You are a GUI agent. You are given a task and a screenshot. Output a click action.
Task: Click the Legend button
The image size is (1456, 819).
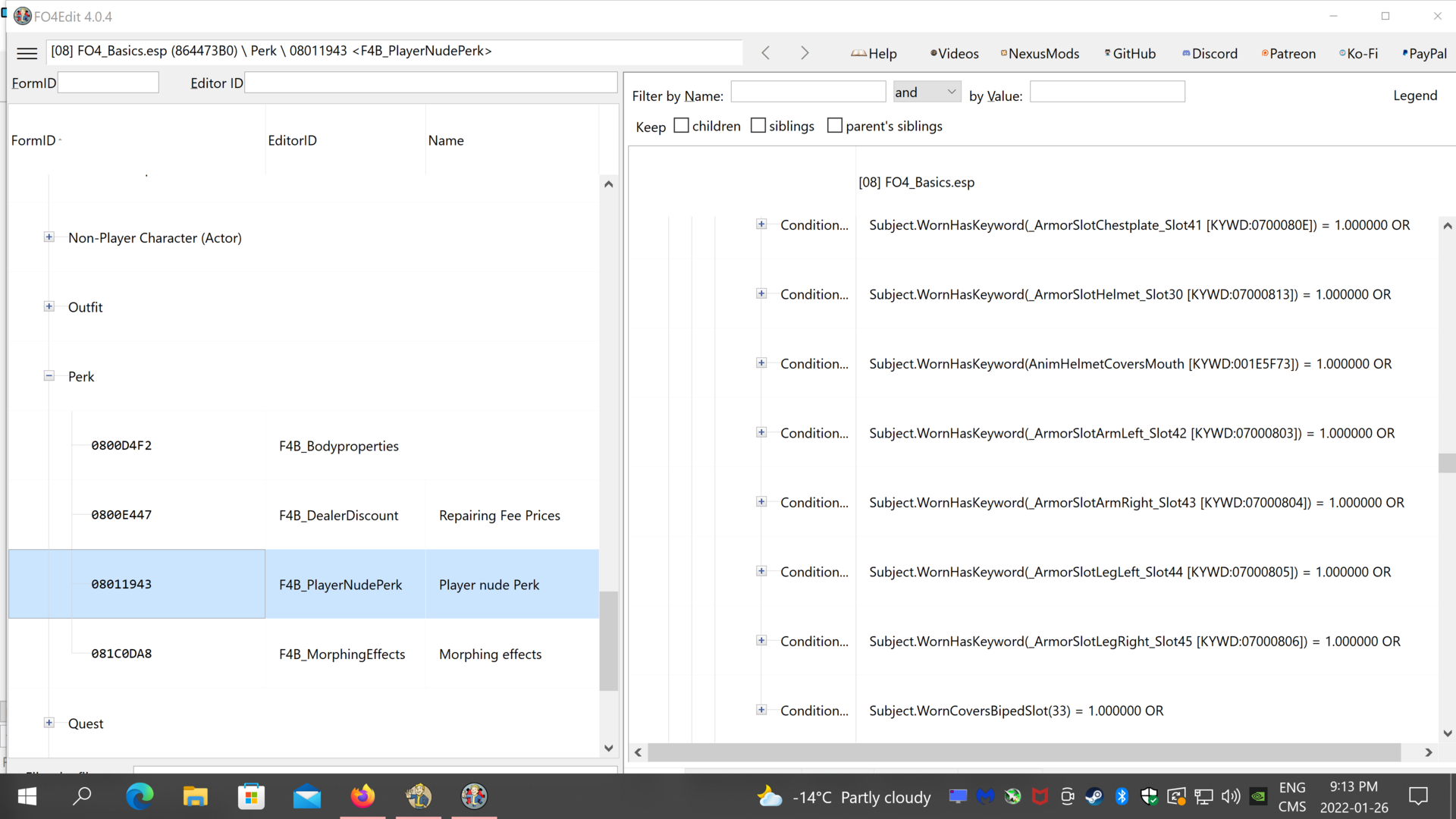point(1415,96)
